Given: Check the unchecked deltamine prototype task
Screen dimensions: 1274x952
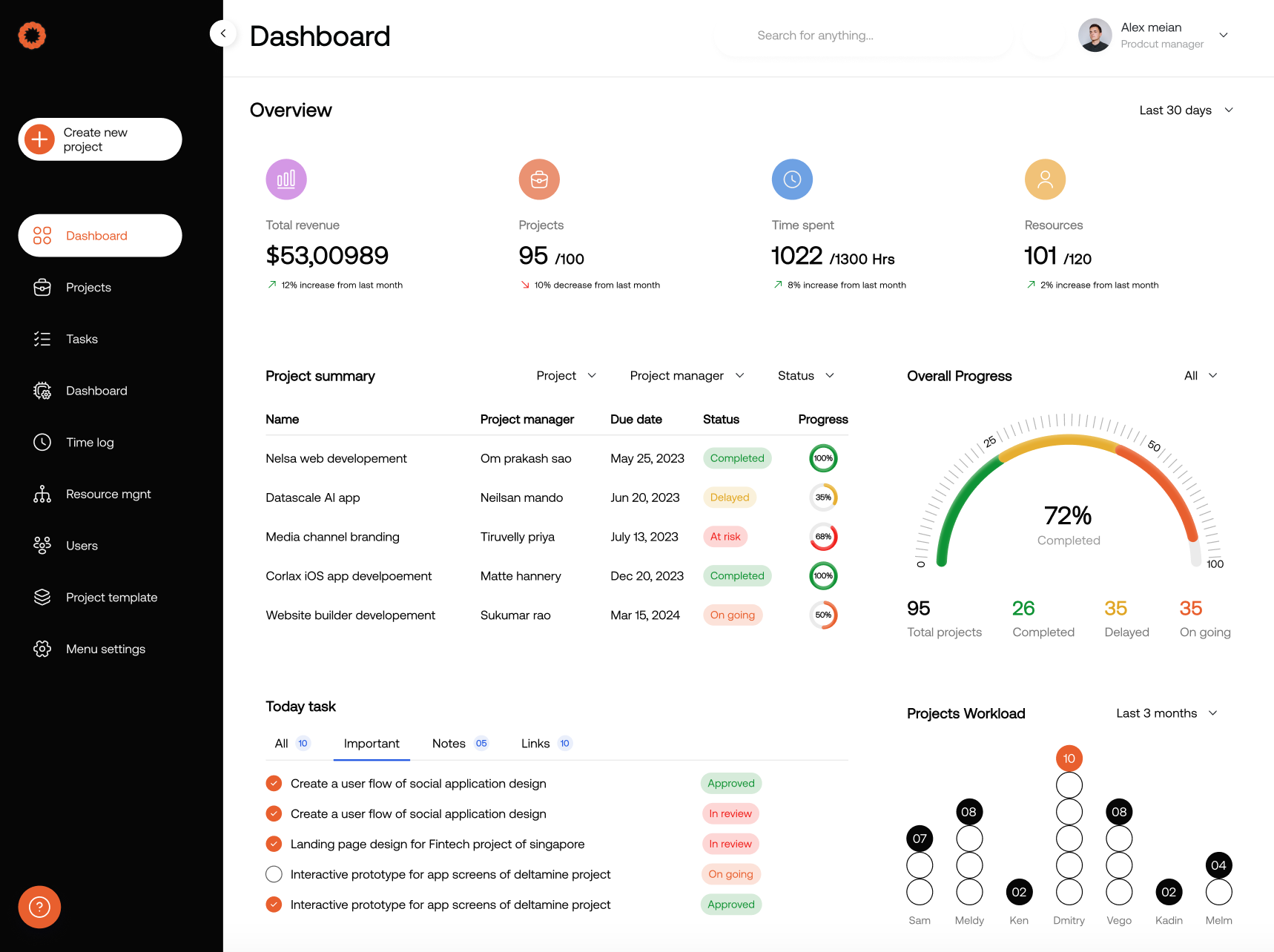Looking at the screenshot, I should 274,875.
